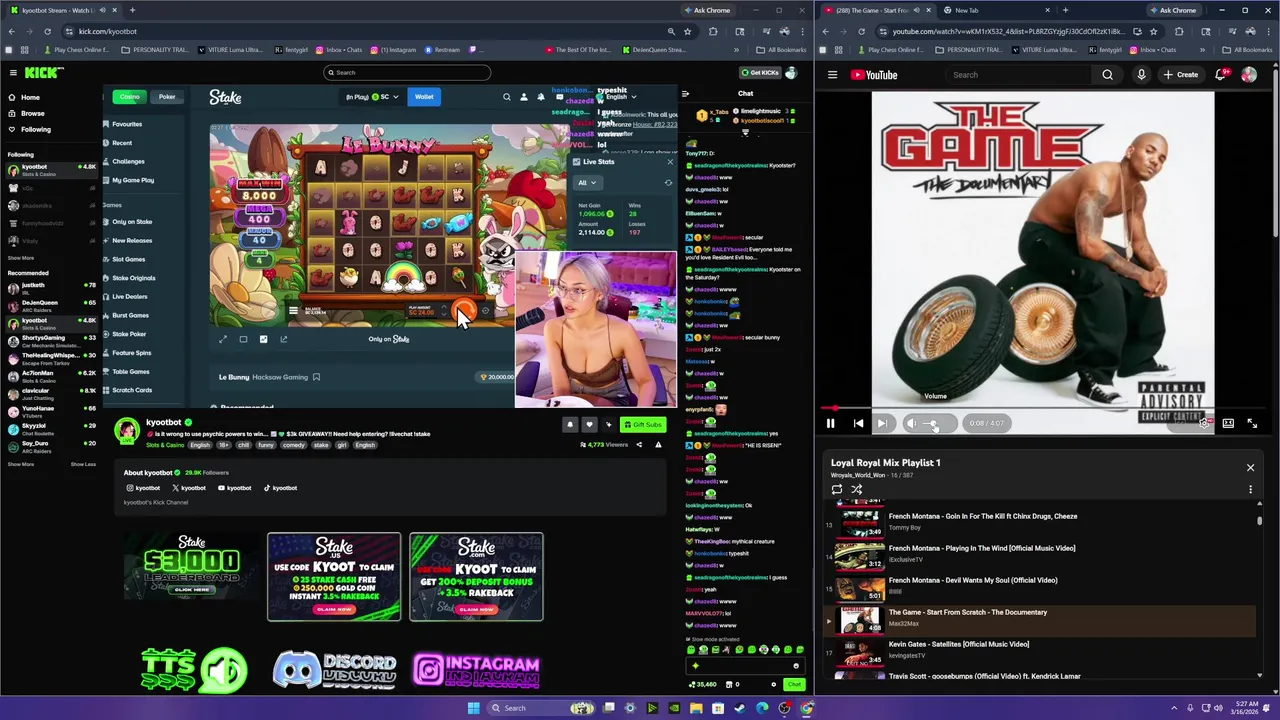Open chat settings gear icon
Viewport: 1280px width, 720px height.
click(773, 684)
